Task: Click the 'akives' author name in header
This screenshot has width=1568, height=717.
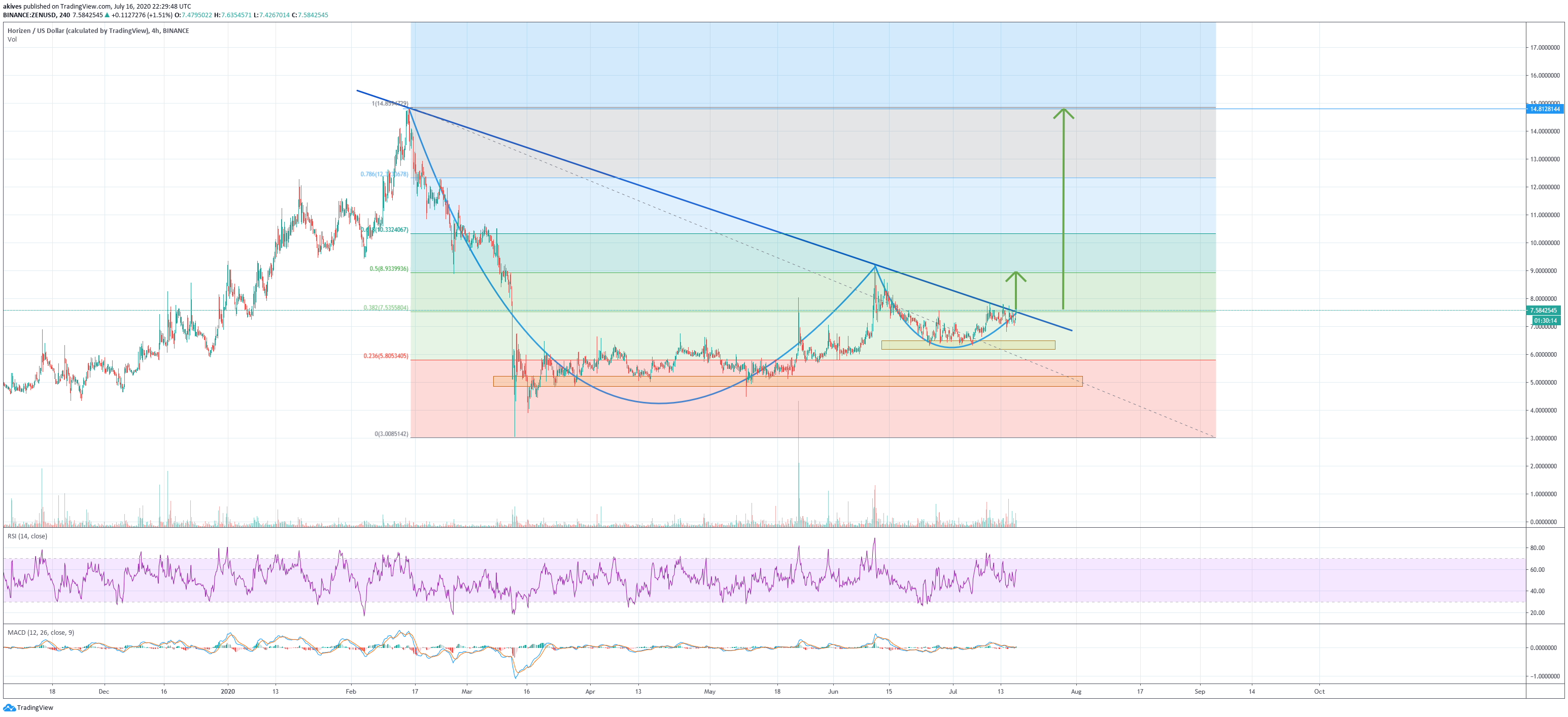Action: click(x=12, y=7)
